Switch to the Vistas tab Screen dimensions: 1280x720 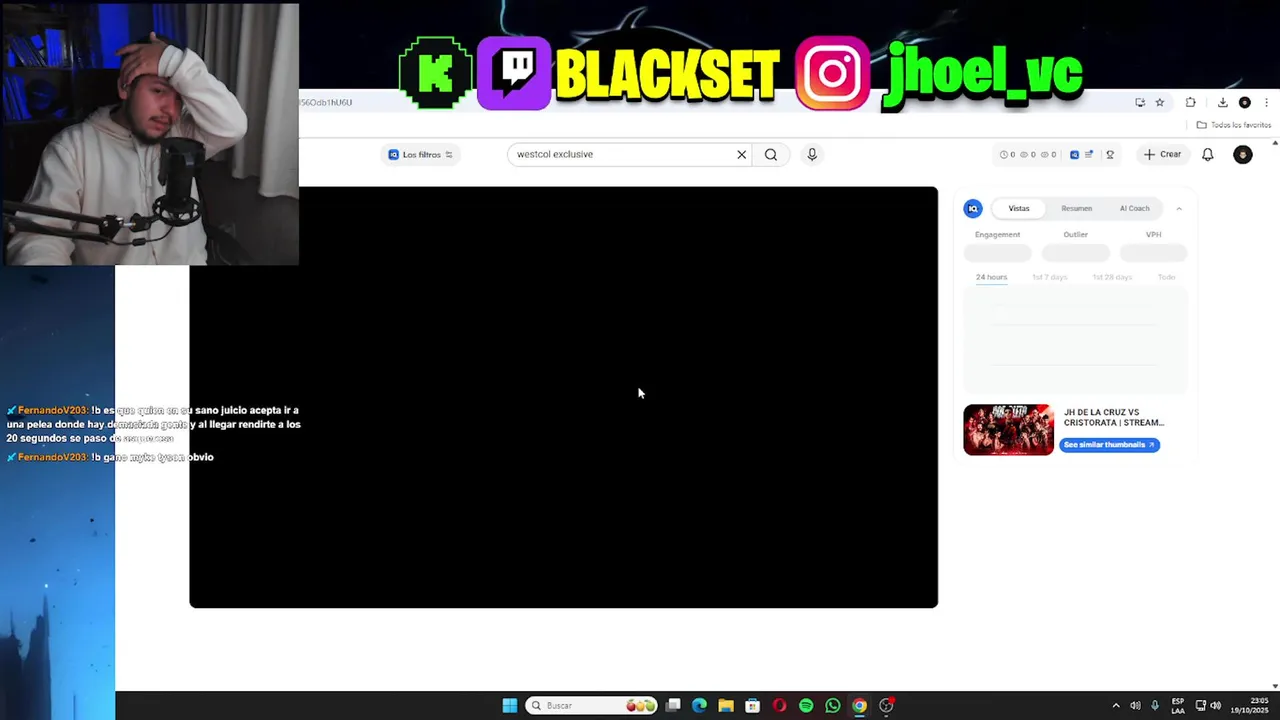pos(1019,208)
